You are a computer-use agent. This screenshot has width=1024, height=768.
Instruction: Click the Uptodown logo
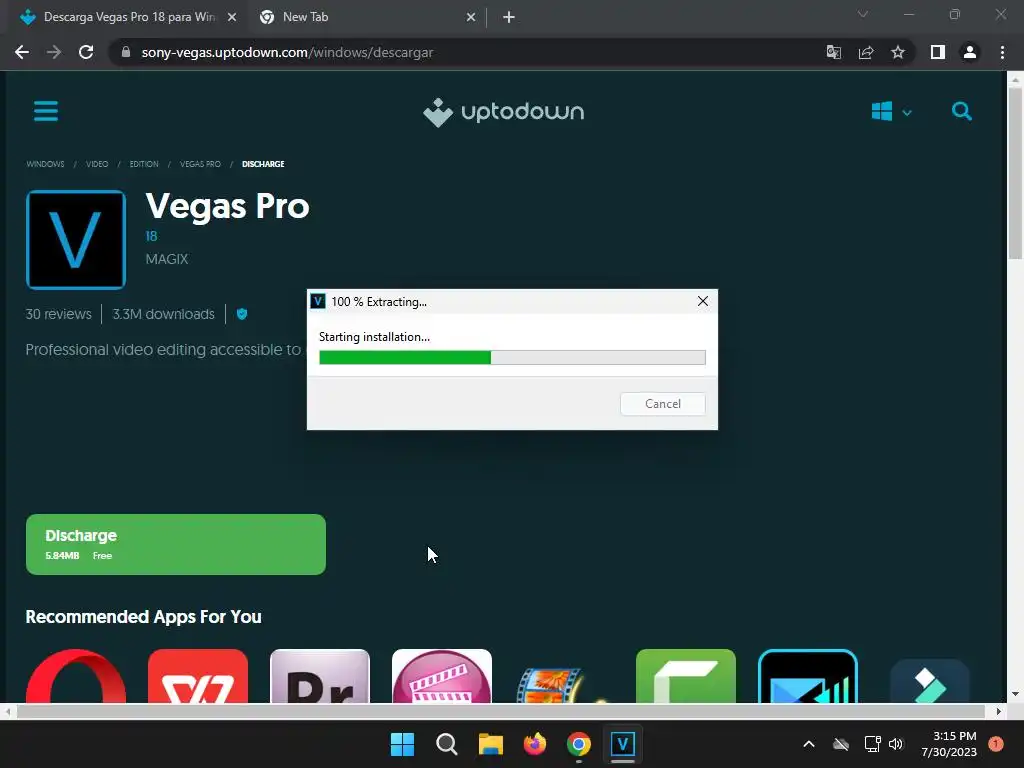coord(504,112)
